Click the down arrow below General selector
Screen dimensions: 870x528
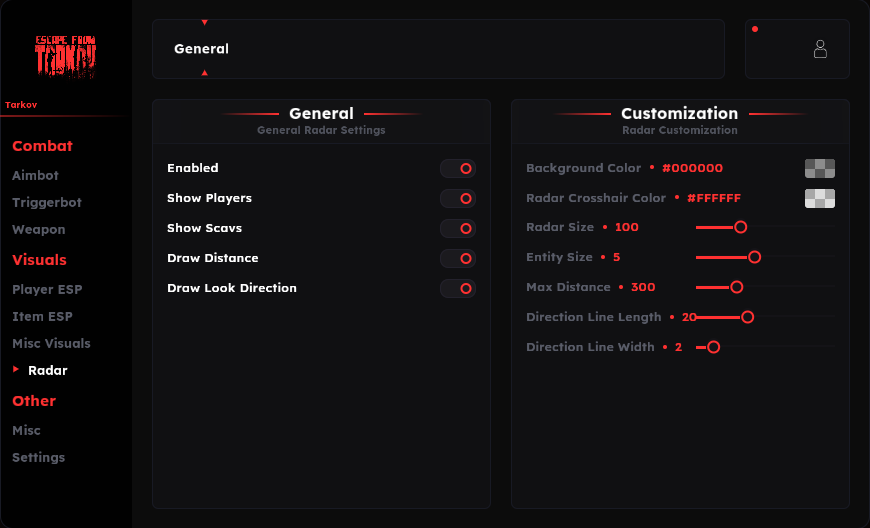[204, 72]
